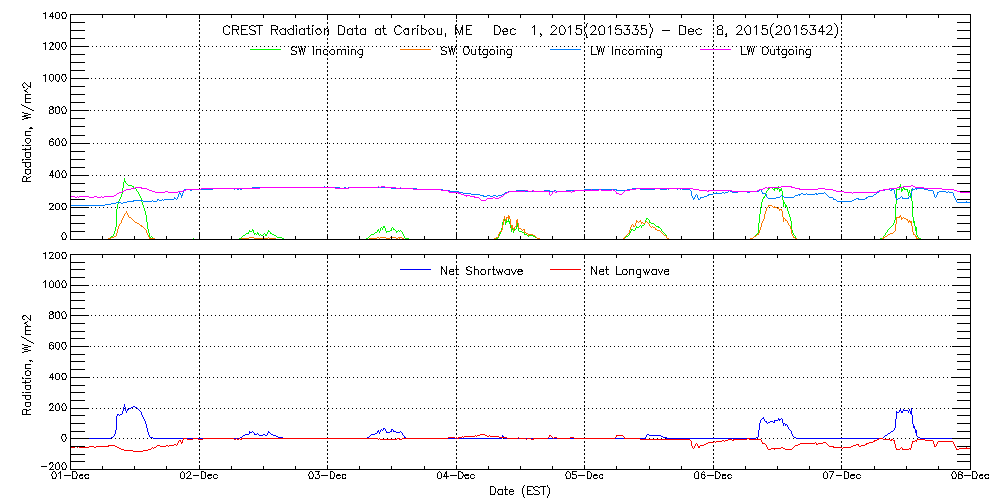Click the SW Outgoing legend label
The width and height of the screenshot is (1000, 500).
point(476,51)
